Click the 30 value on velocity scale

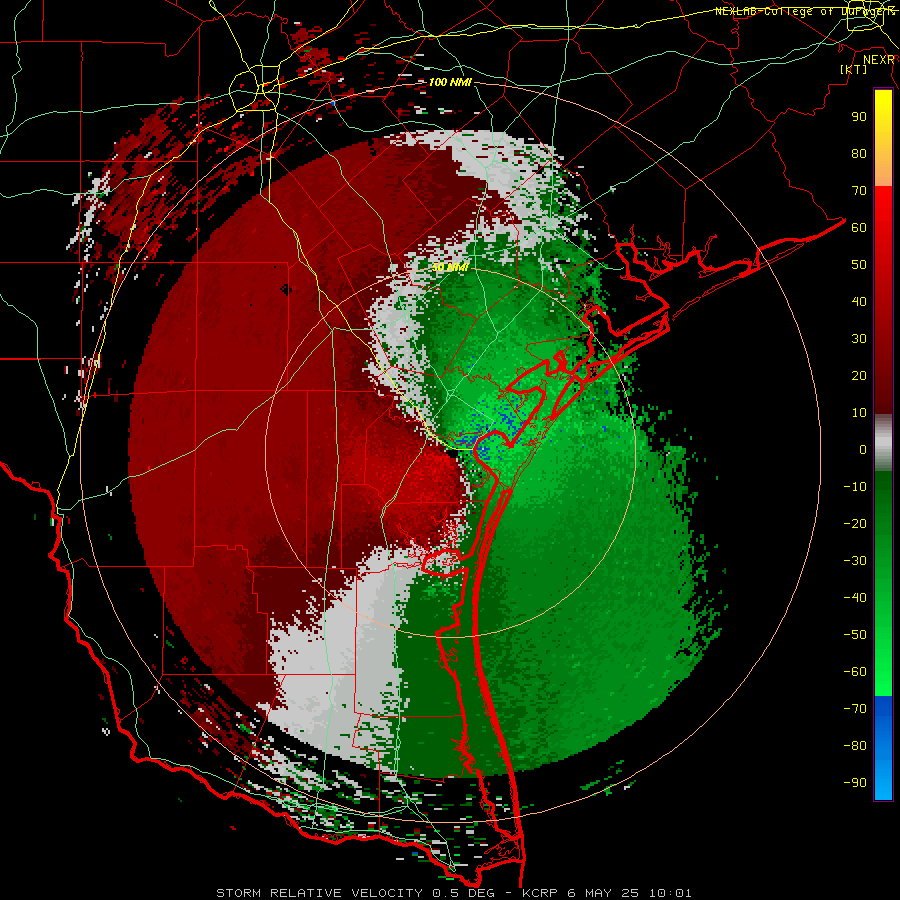(859, 339)
